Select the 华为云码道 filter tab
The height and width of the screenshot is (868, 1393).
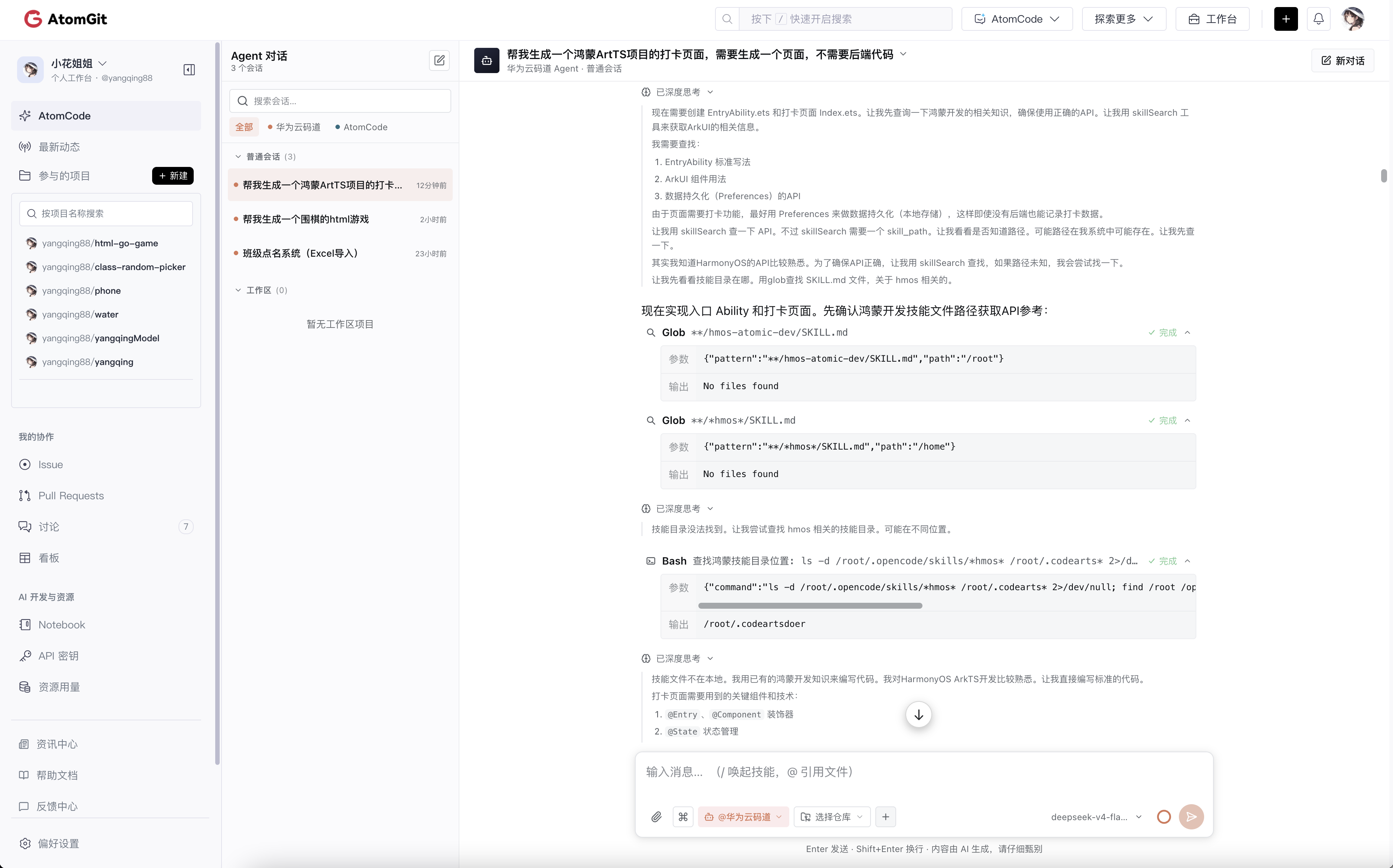(x=294, y=127)
